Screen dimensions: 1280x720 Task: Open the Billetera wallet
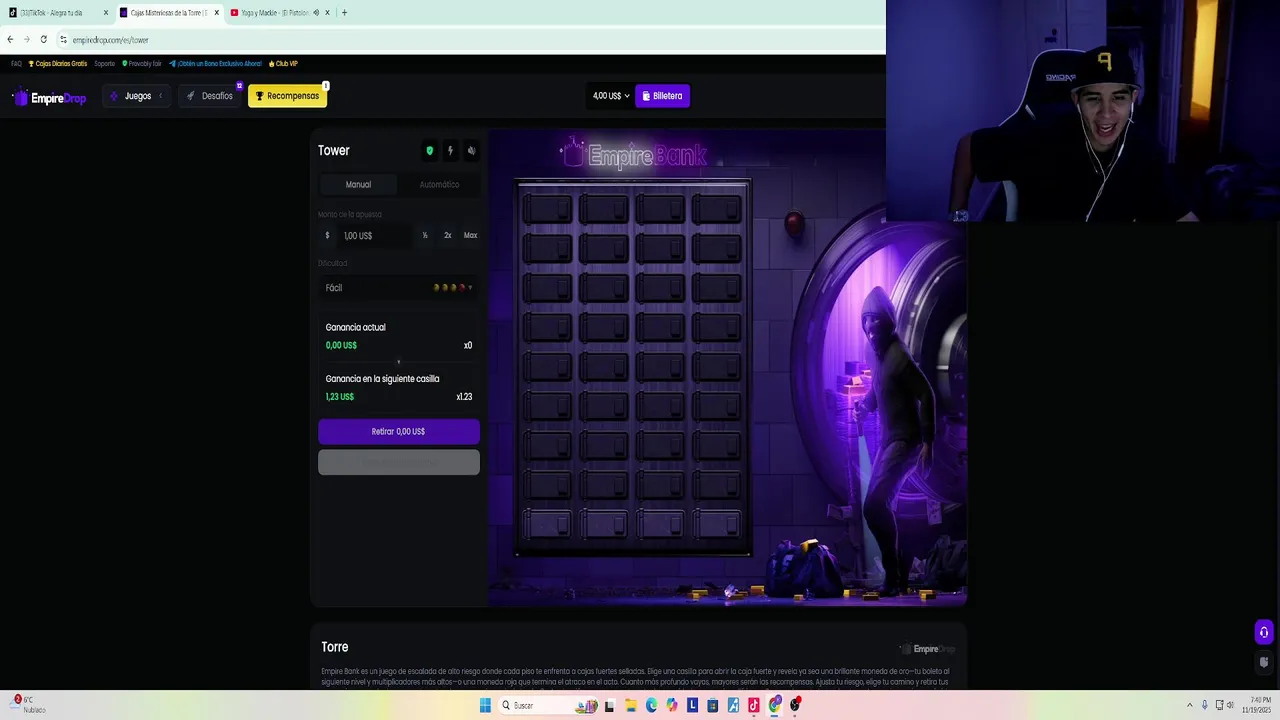pyautogui.click(x=662, y=96)
